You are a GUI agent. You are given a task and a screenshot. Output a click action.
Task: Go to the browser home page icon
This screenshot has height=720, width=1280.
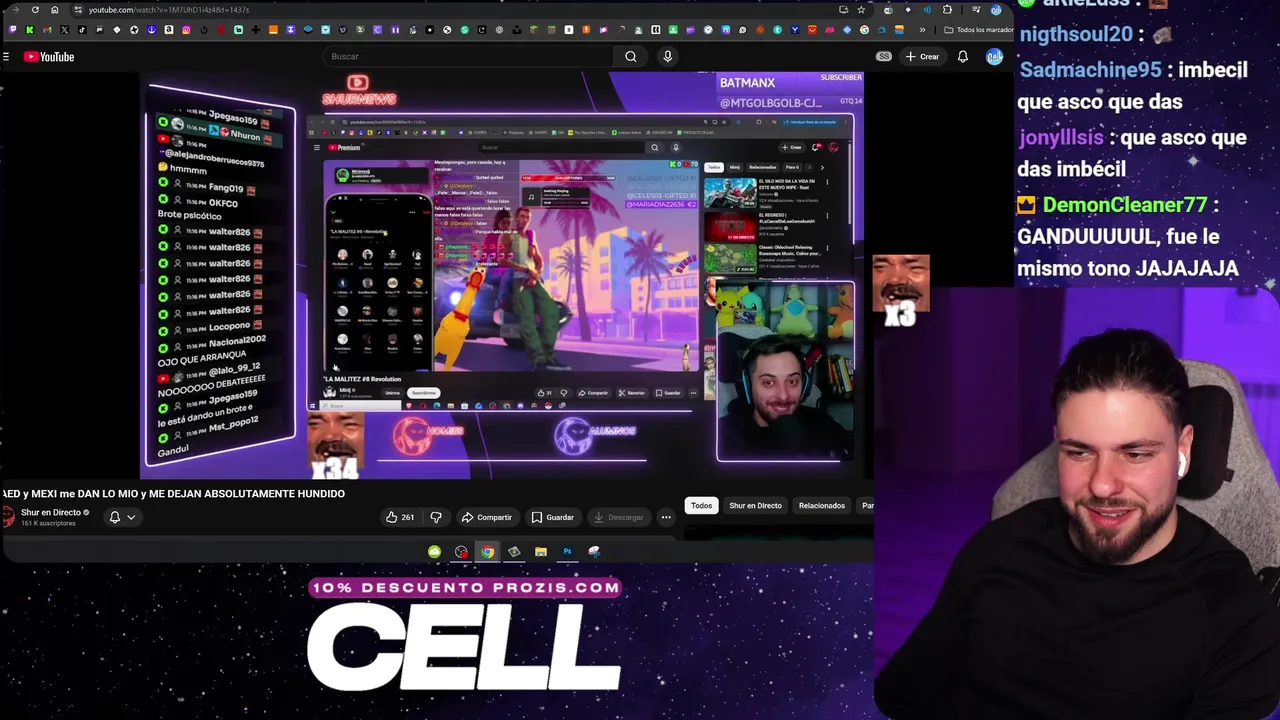tap(55, 10)
